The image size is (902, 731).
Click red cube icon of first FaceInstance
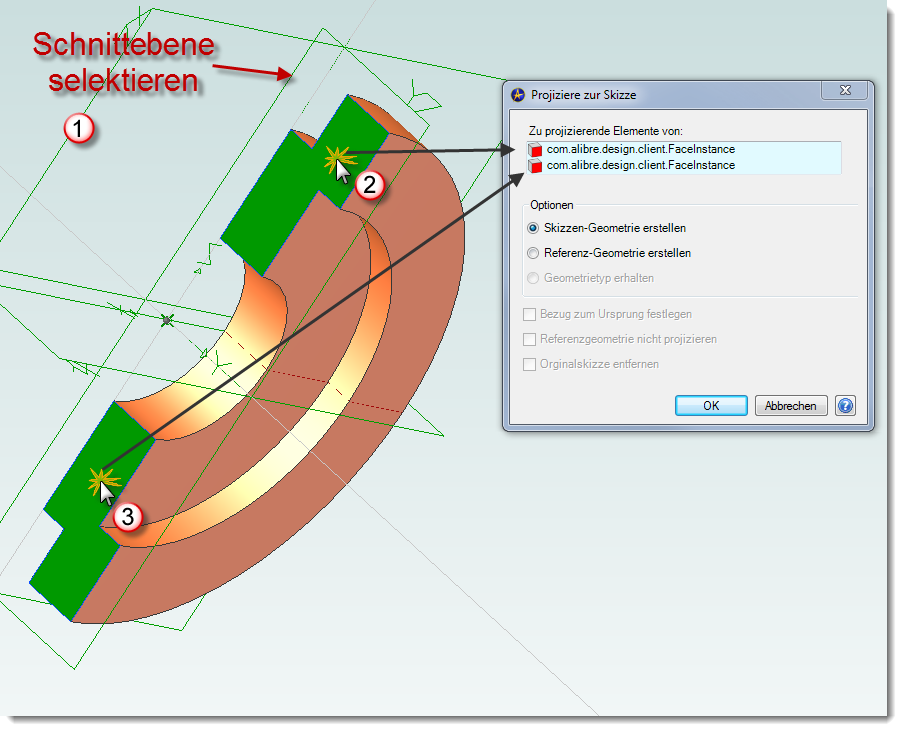coord(536,150)
